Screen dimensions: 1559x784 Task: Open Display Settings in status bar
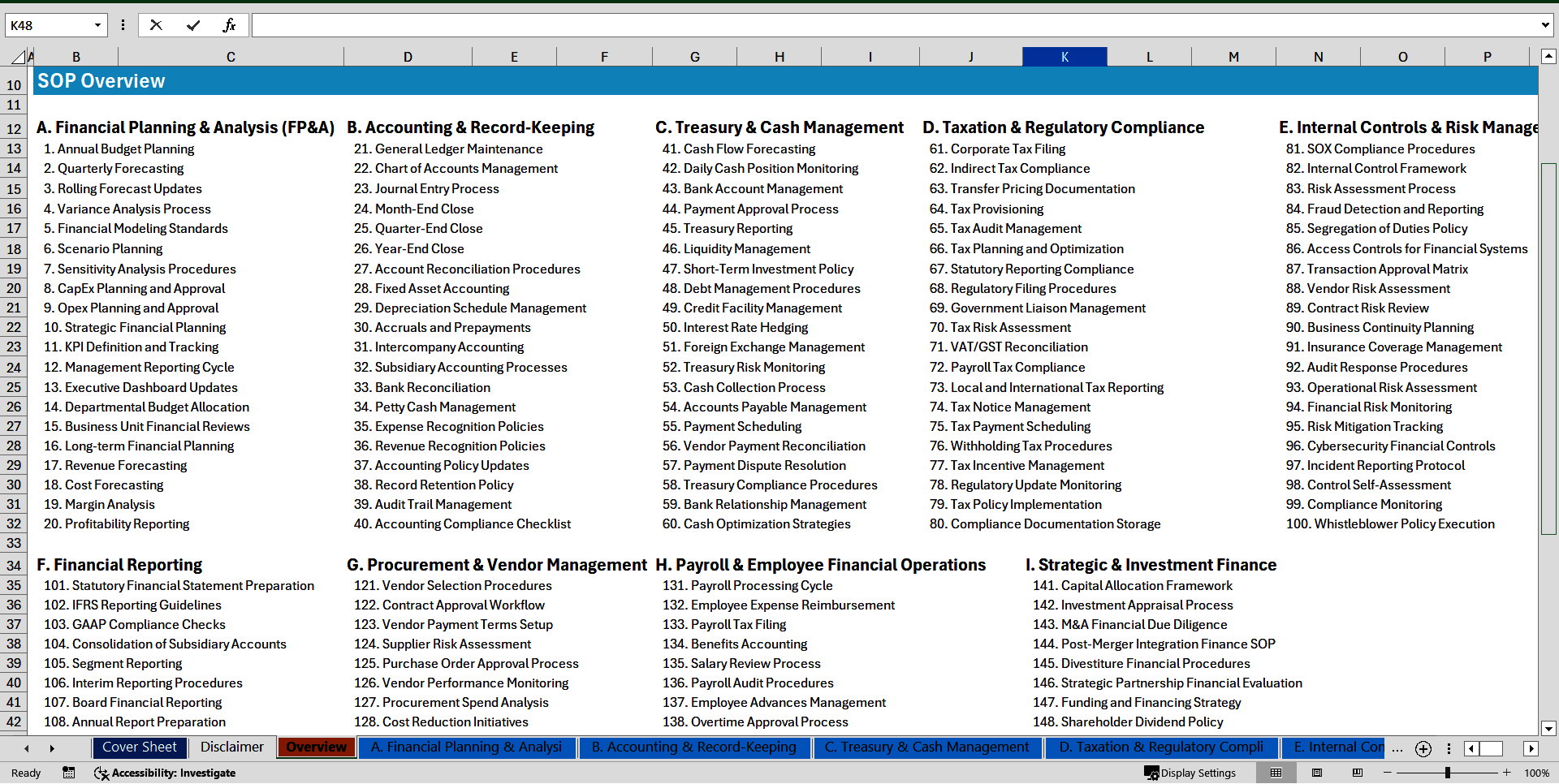click(1190, 773)
